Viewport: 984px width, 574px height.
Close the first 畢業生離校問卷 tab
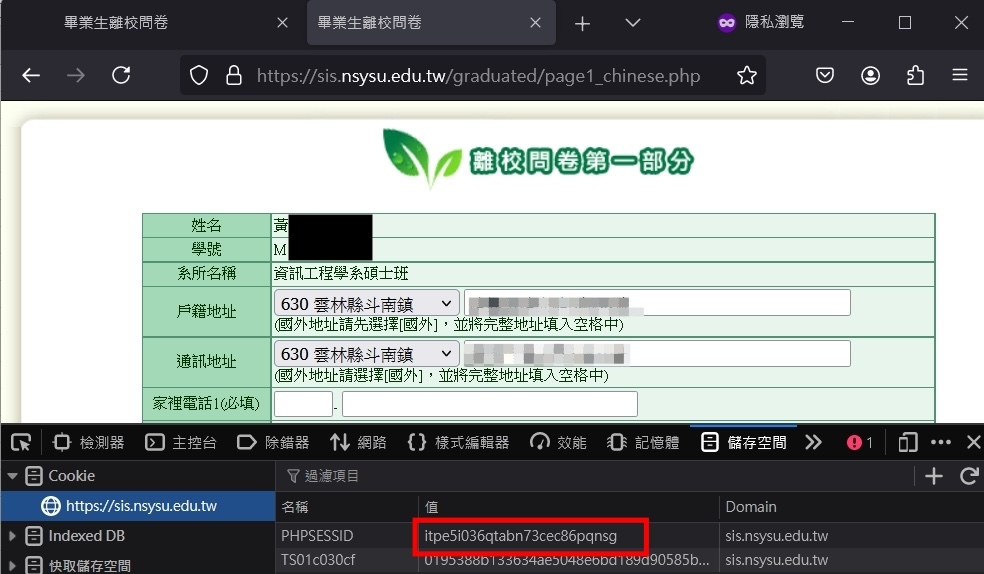point(282,23)
